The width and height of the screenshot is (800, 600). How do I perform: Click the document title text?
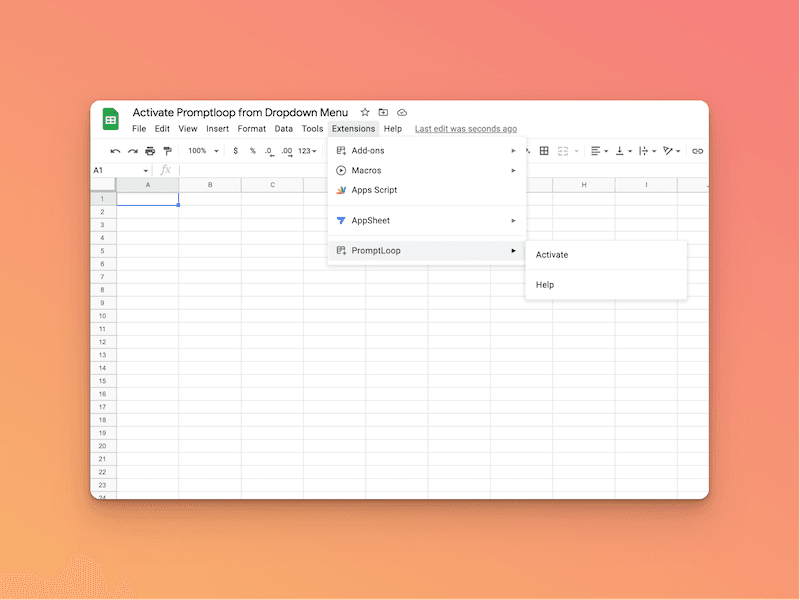[x=240, y=112]
